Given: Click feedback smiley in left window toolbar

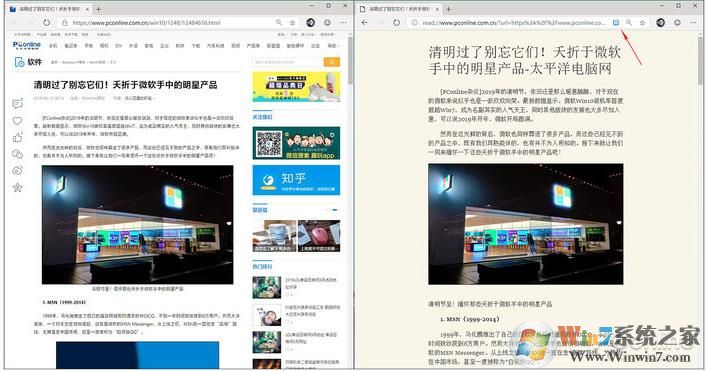Looking at the screenshot, I should click(328, 23).
